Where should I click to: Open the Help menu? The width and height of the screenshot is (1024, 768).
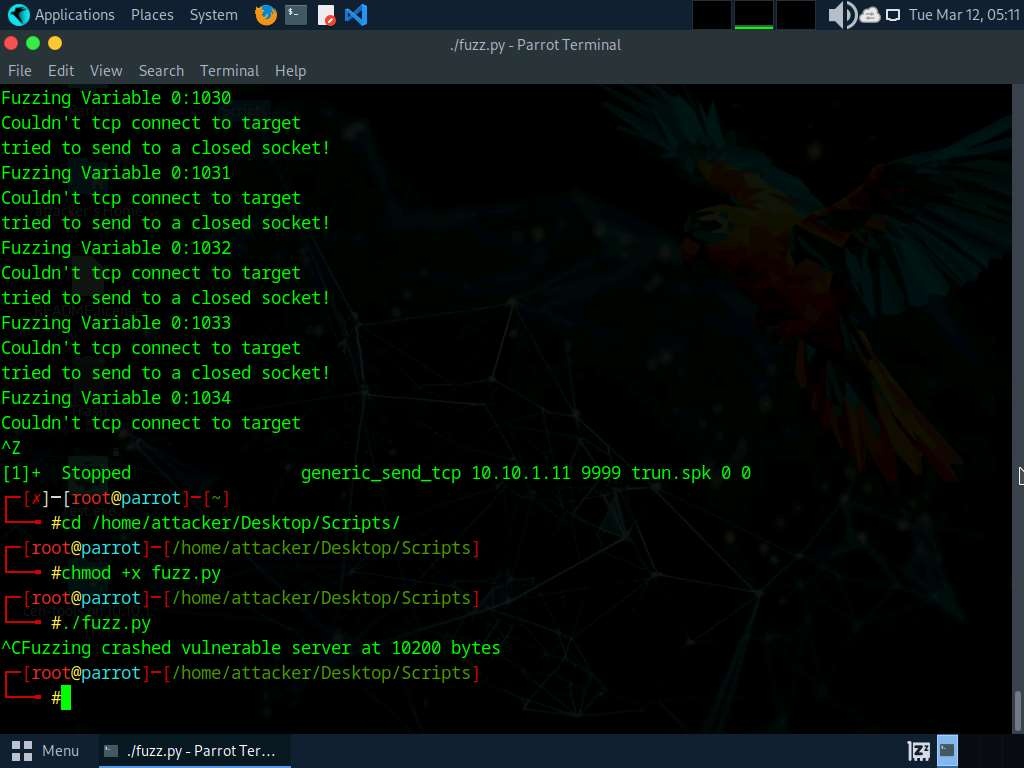(x=290, y=71)
